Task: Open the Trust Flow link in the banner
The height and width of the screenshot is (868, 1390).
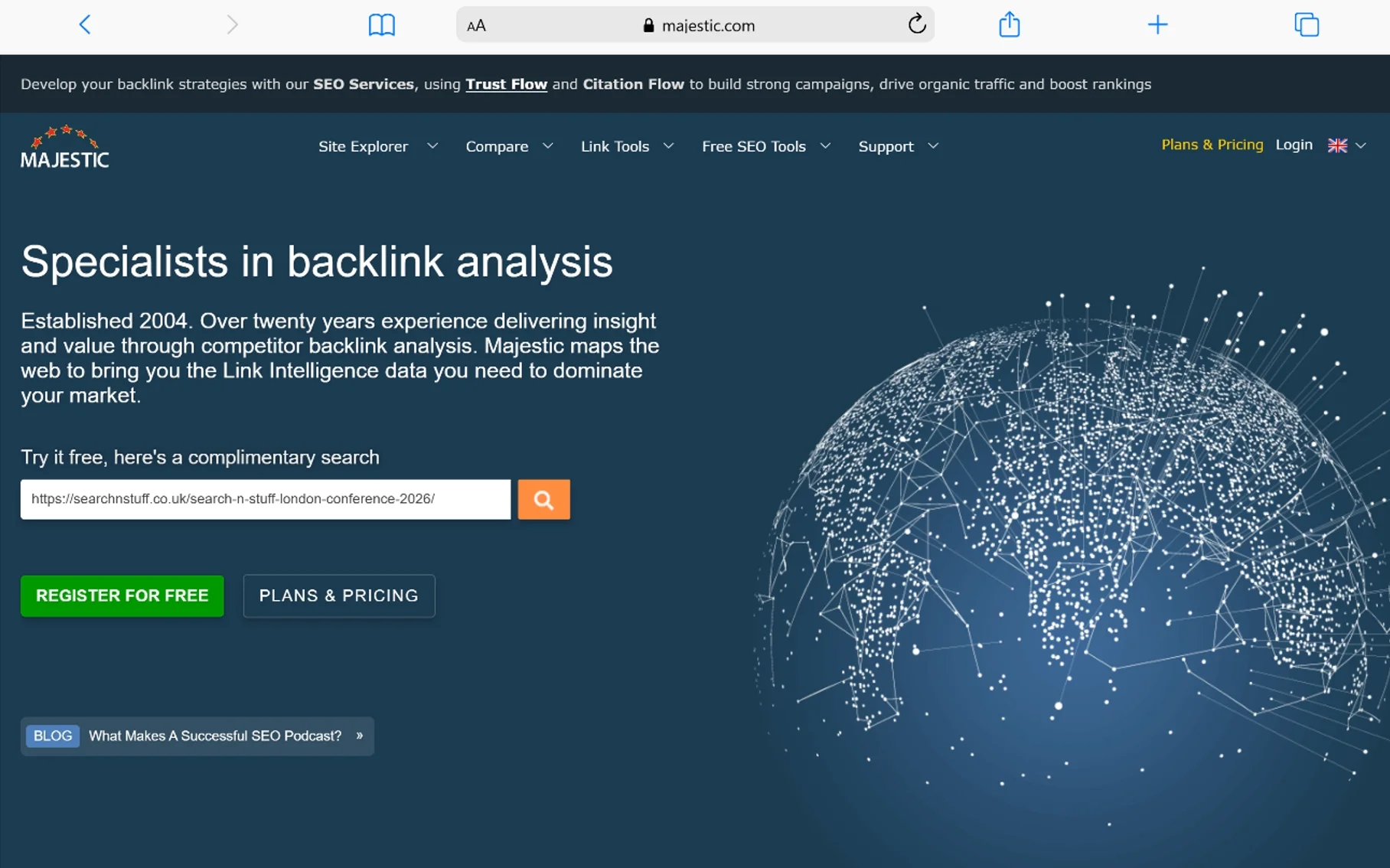Action: point(506,84)
